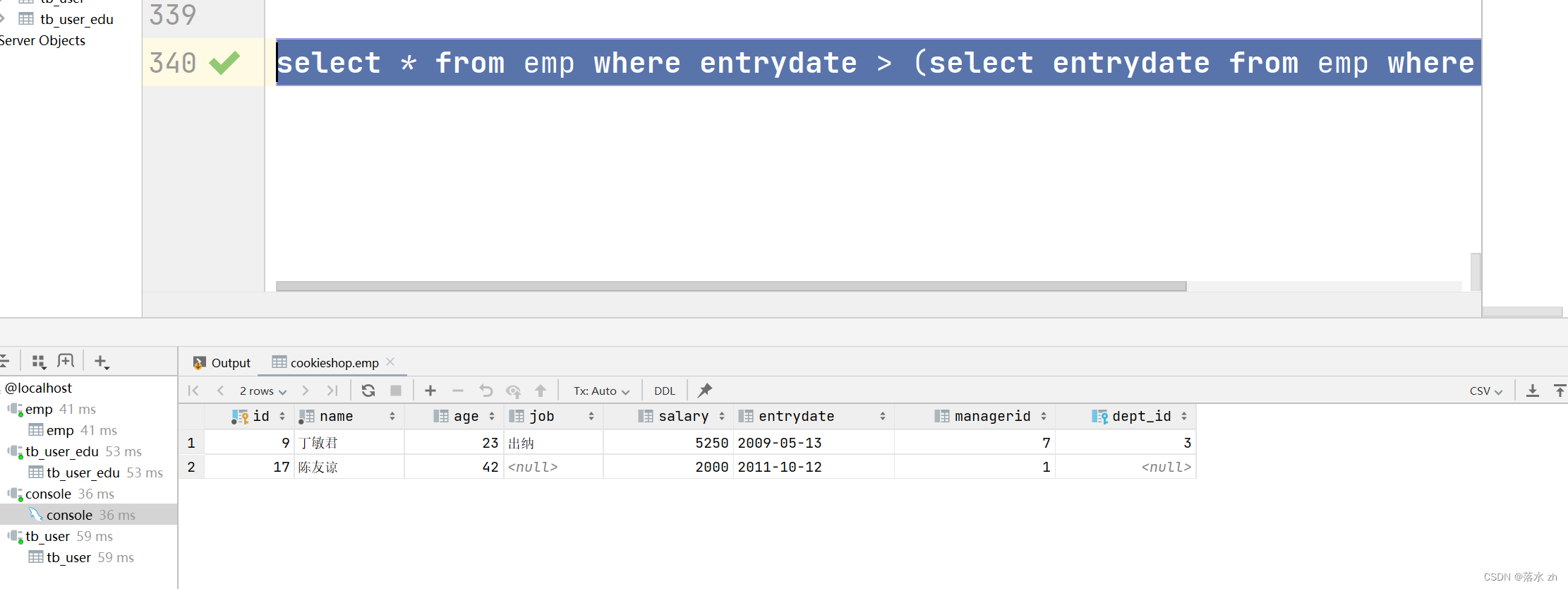Click the entrydate cell 2009-05-13
This screenshot has width=1568, height=589.
click(814, 443)
